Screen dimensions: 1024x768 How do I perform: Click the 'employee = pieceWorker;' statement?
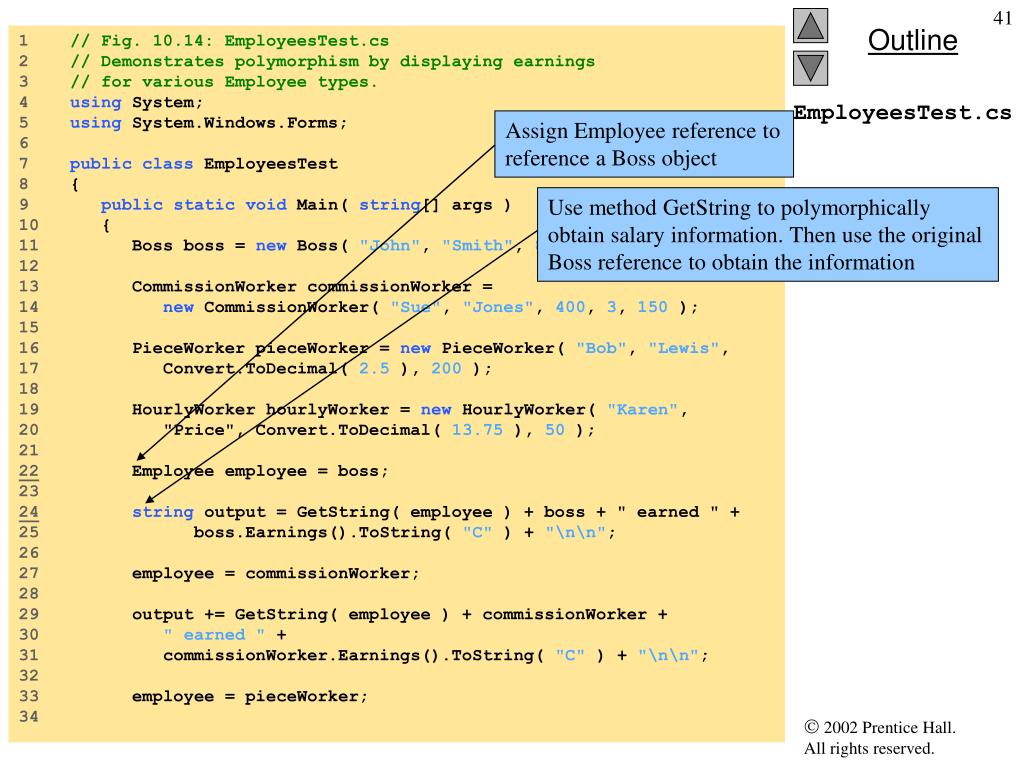(249, 697)
